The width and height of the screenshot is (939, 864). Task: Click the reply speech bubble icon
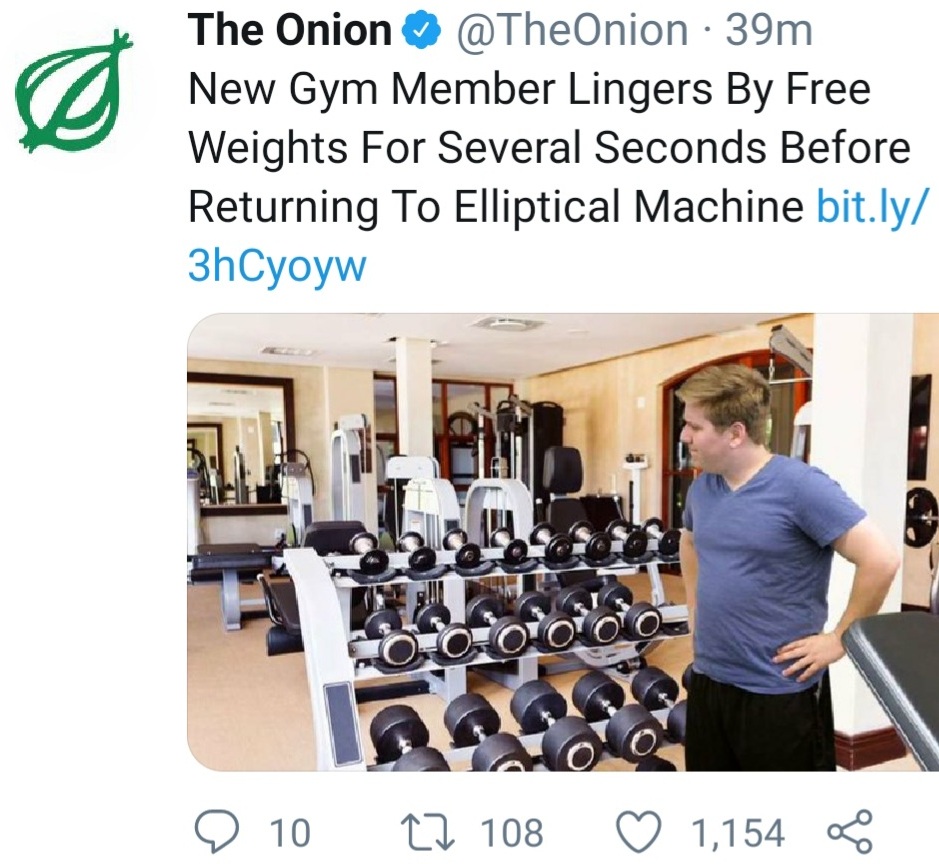pos(213,831)
